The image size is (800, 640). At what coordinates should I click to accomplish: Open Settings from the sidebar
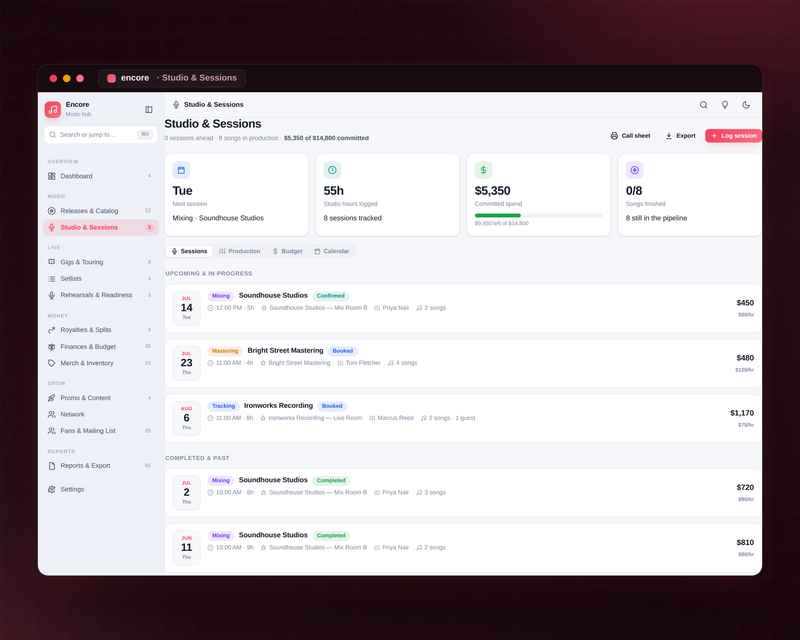101,489
